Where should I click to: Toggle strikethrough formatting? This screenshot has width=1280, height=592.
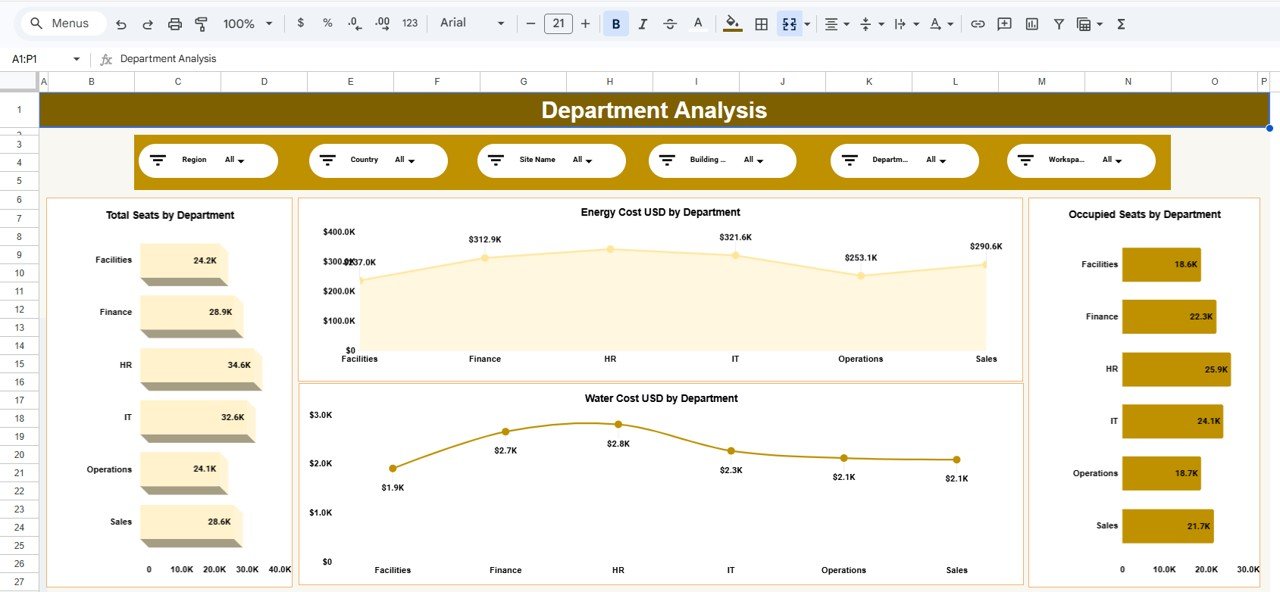[670, 22]
